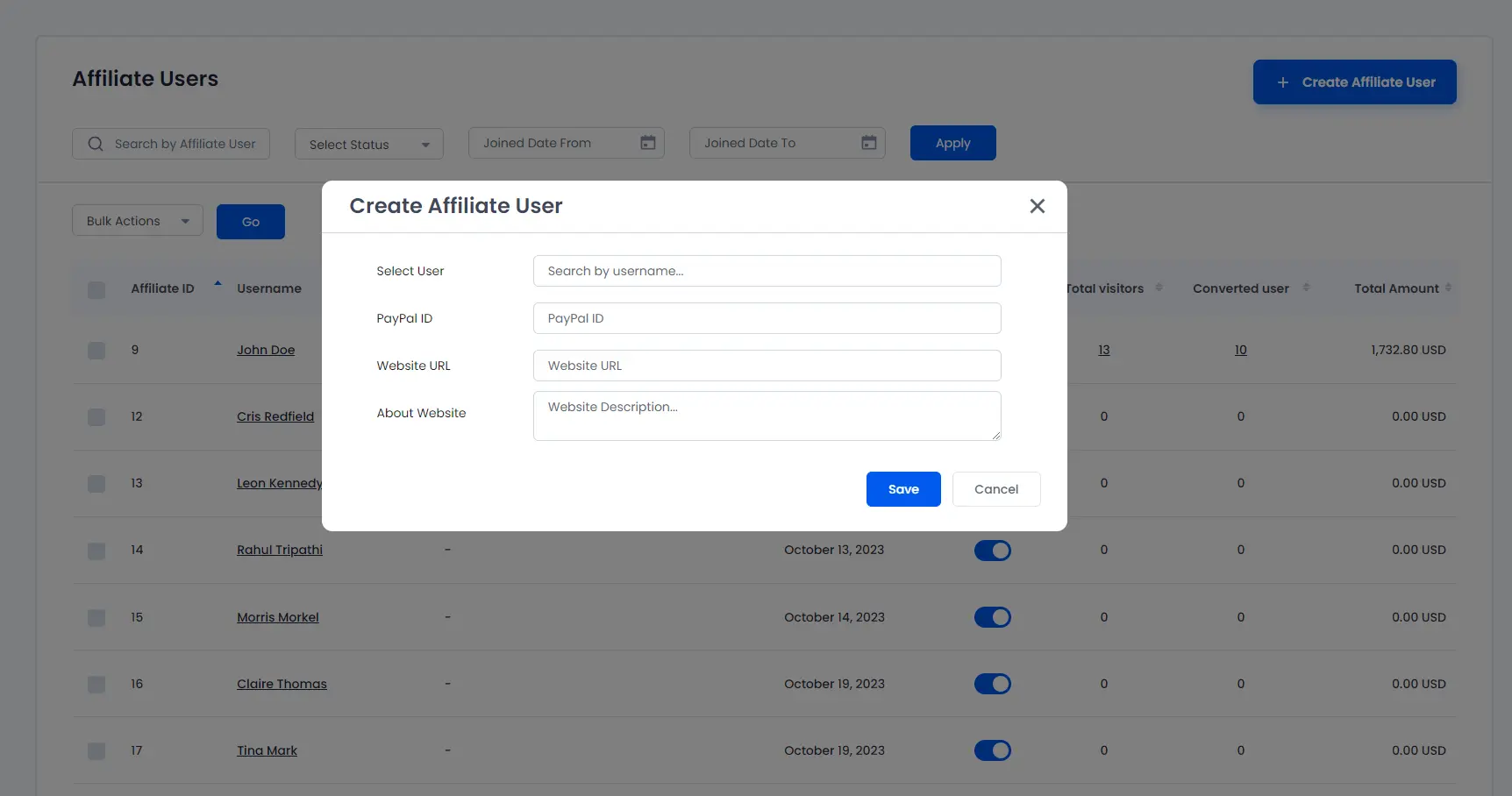Click the Create Affiliate User button
The width and height of the screenshot is (1512, 796).
(x=1355, y=82)
